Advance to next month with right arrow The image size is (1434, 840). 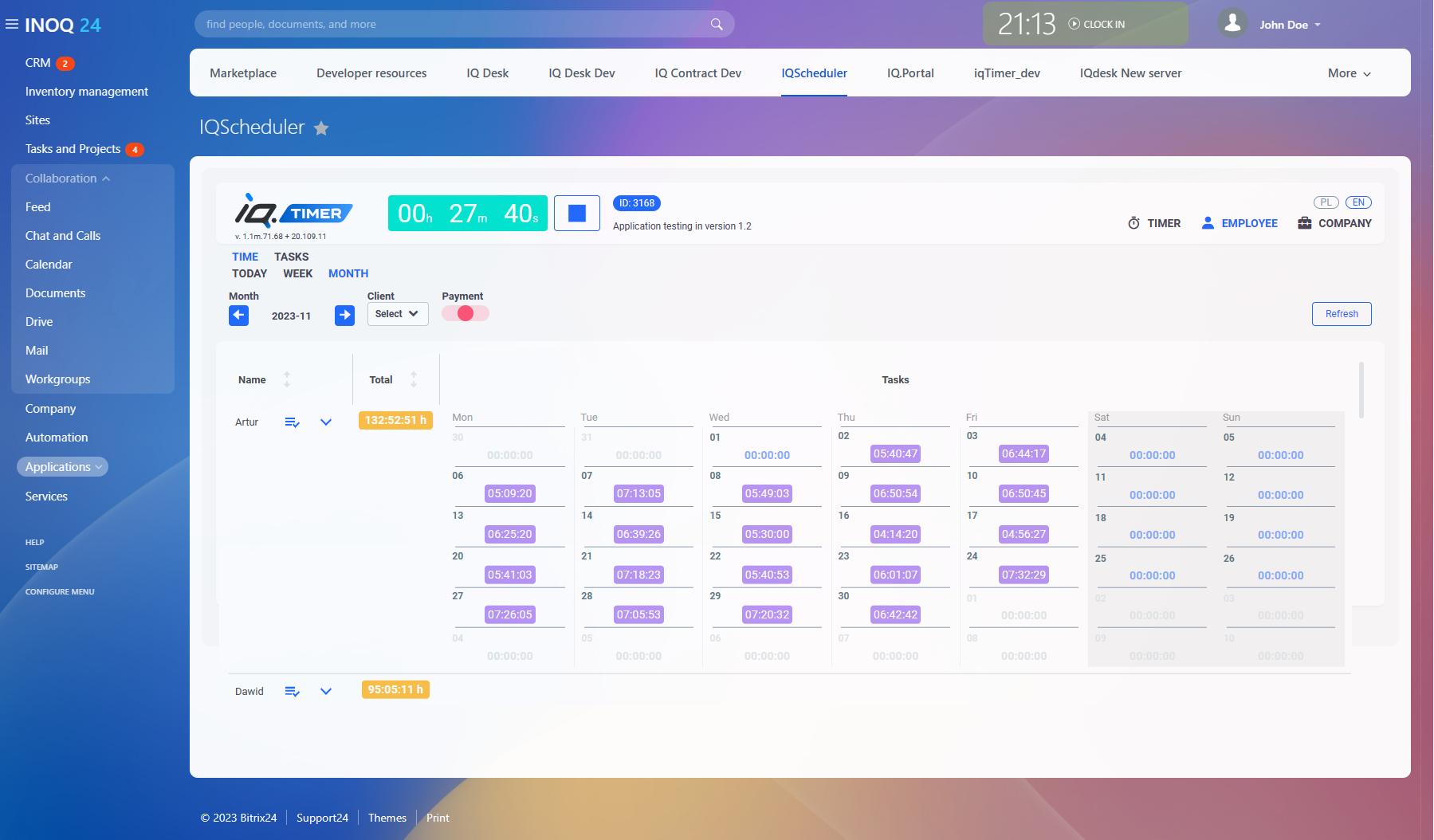tap(344, 316)
